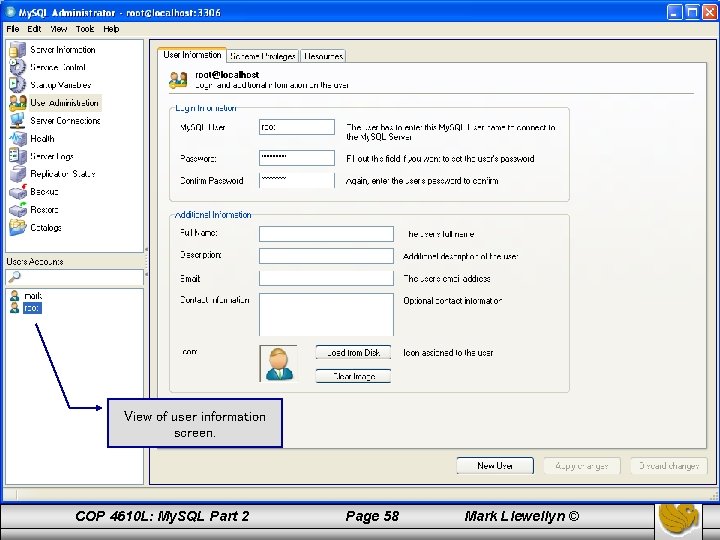Open the View menu
The image size is (720, 540).
pos(58,29)
